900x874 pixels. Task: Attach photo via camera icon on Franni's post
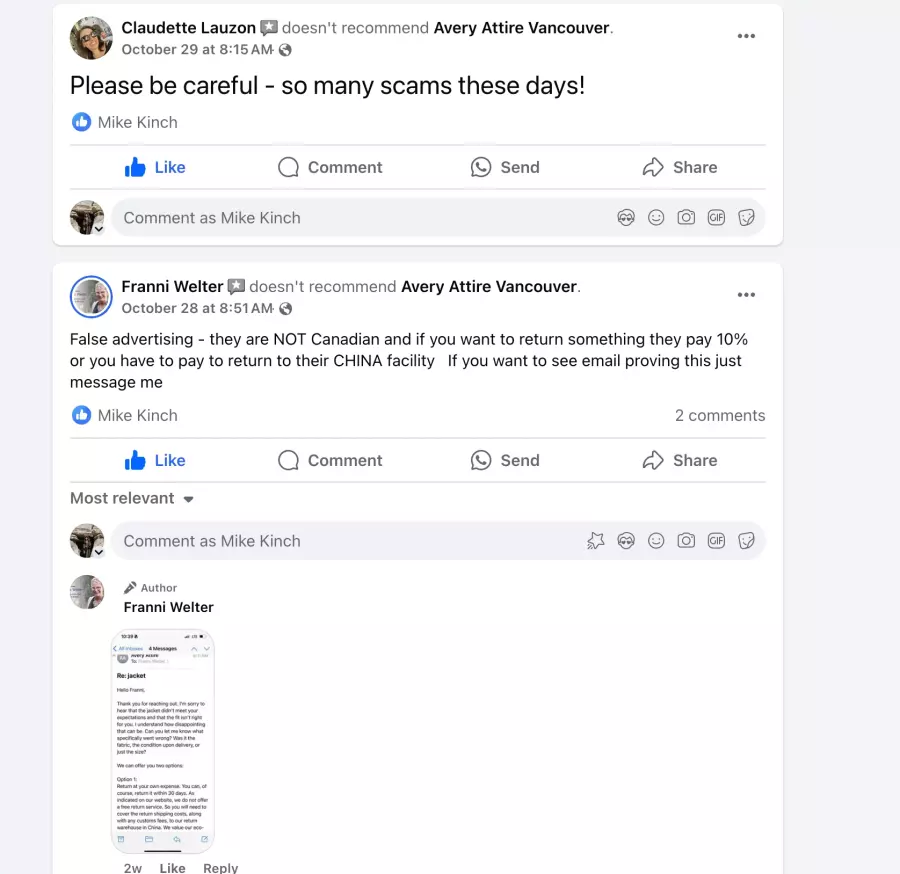click(686, 541)
